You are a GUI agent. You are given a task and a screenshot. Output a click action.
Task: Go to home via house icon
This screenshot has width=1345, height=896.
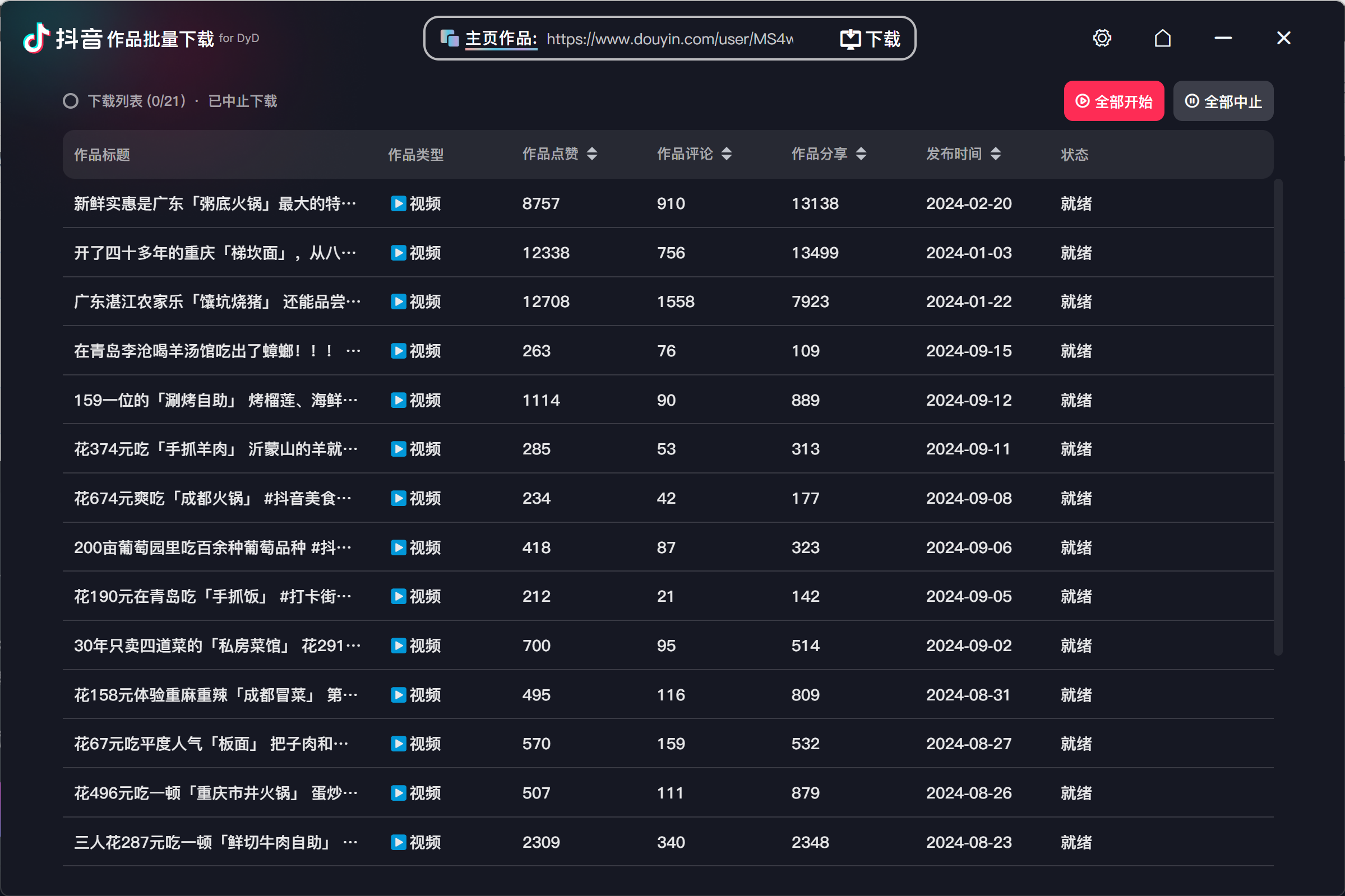(1162, 38)
